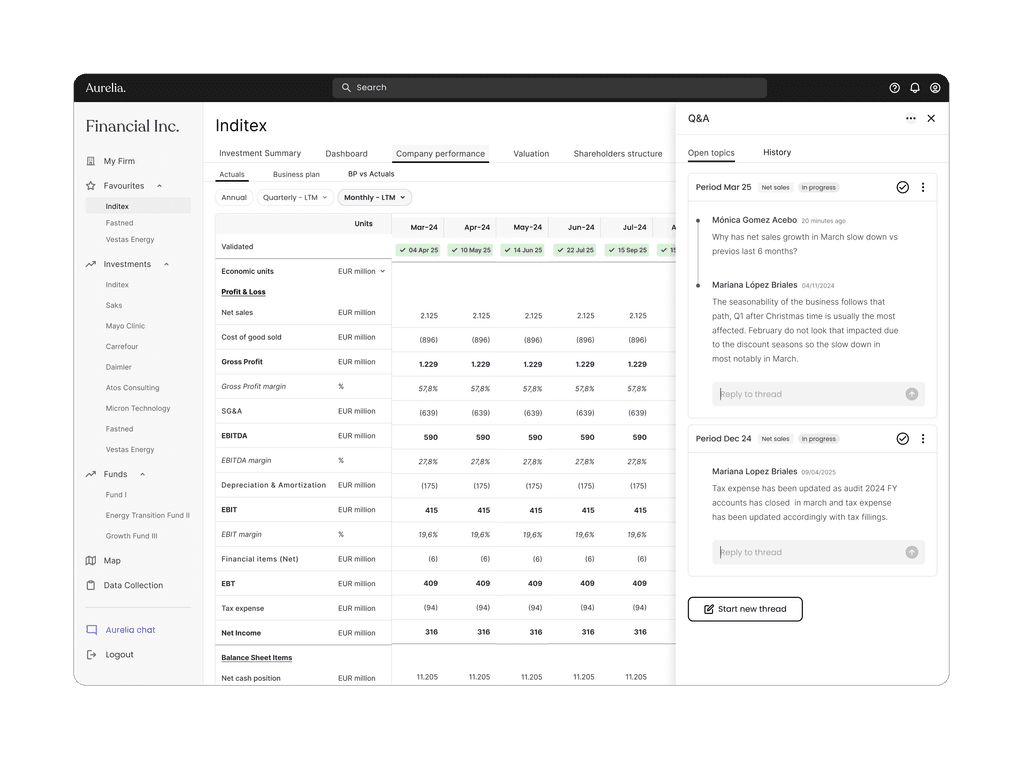This screenshot has width=1024, height=760.
Task: Send reply in Period Mar 25 thread
Action: (x=911, y=394)
